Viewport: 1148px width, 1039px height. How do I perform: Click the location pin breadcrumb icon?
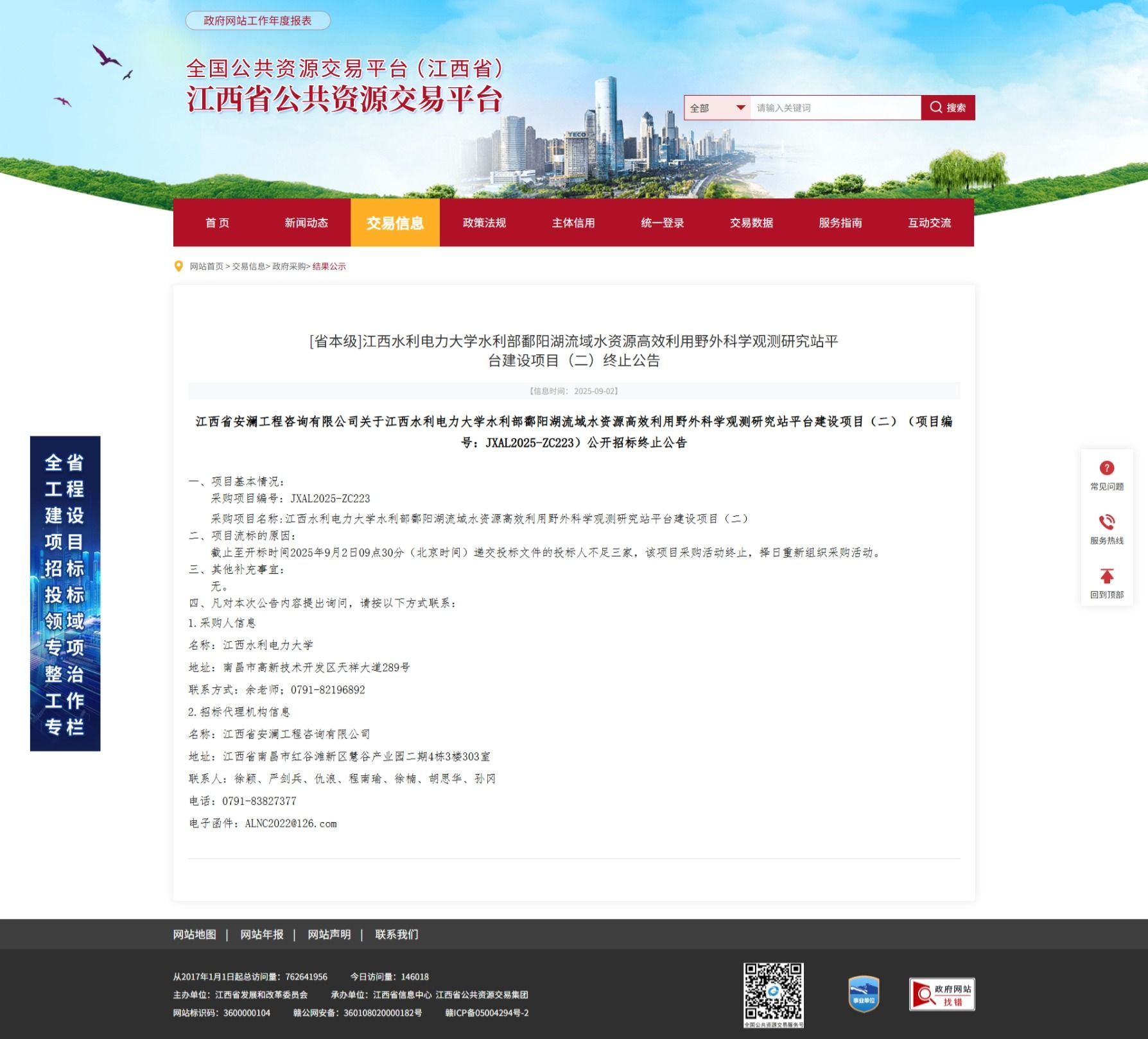(179, 266)
